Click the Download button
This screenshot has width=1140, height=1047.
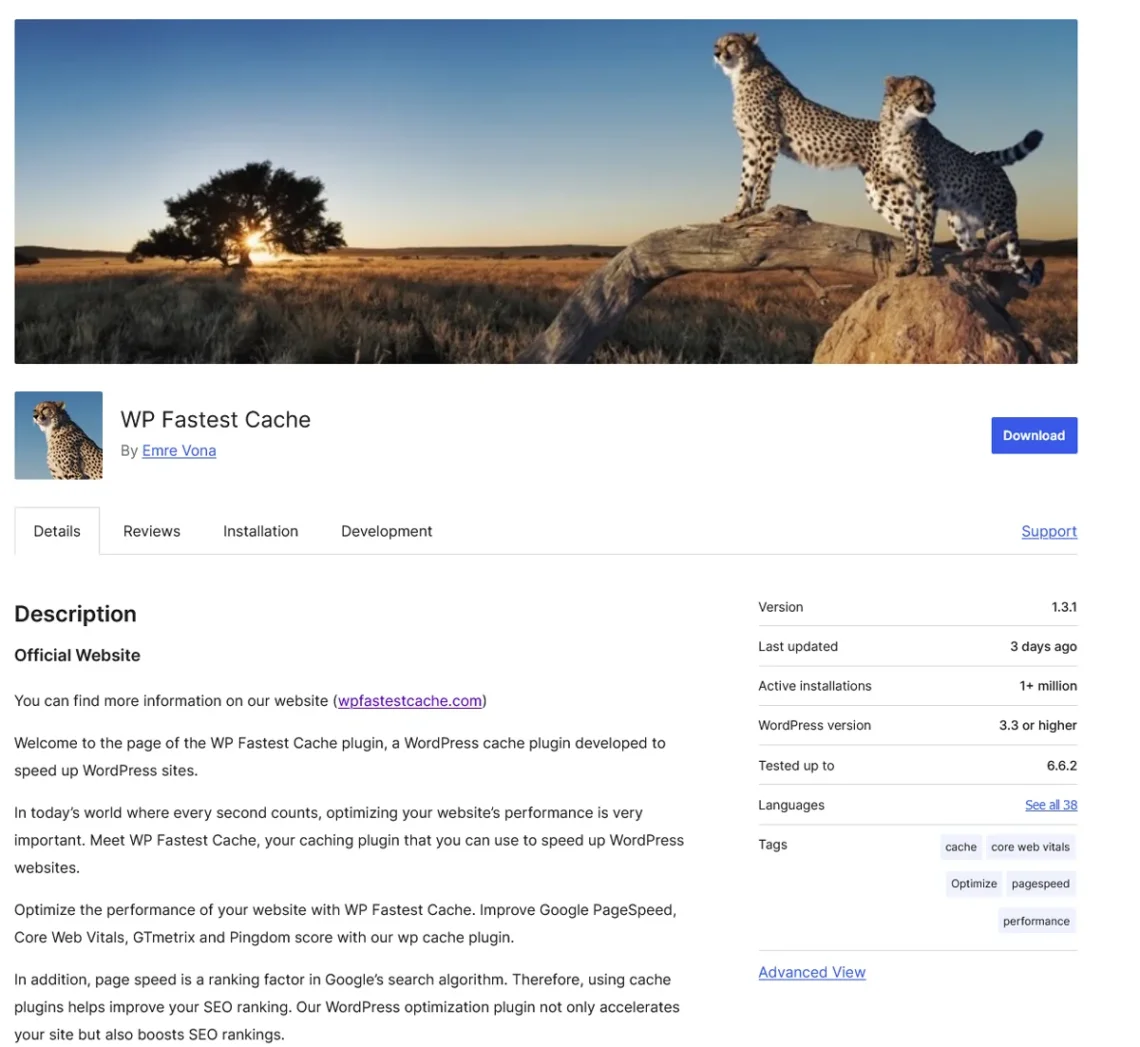(x=1034, y=435)
